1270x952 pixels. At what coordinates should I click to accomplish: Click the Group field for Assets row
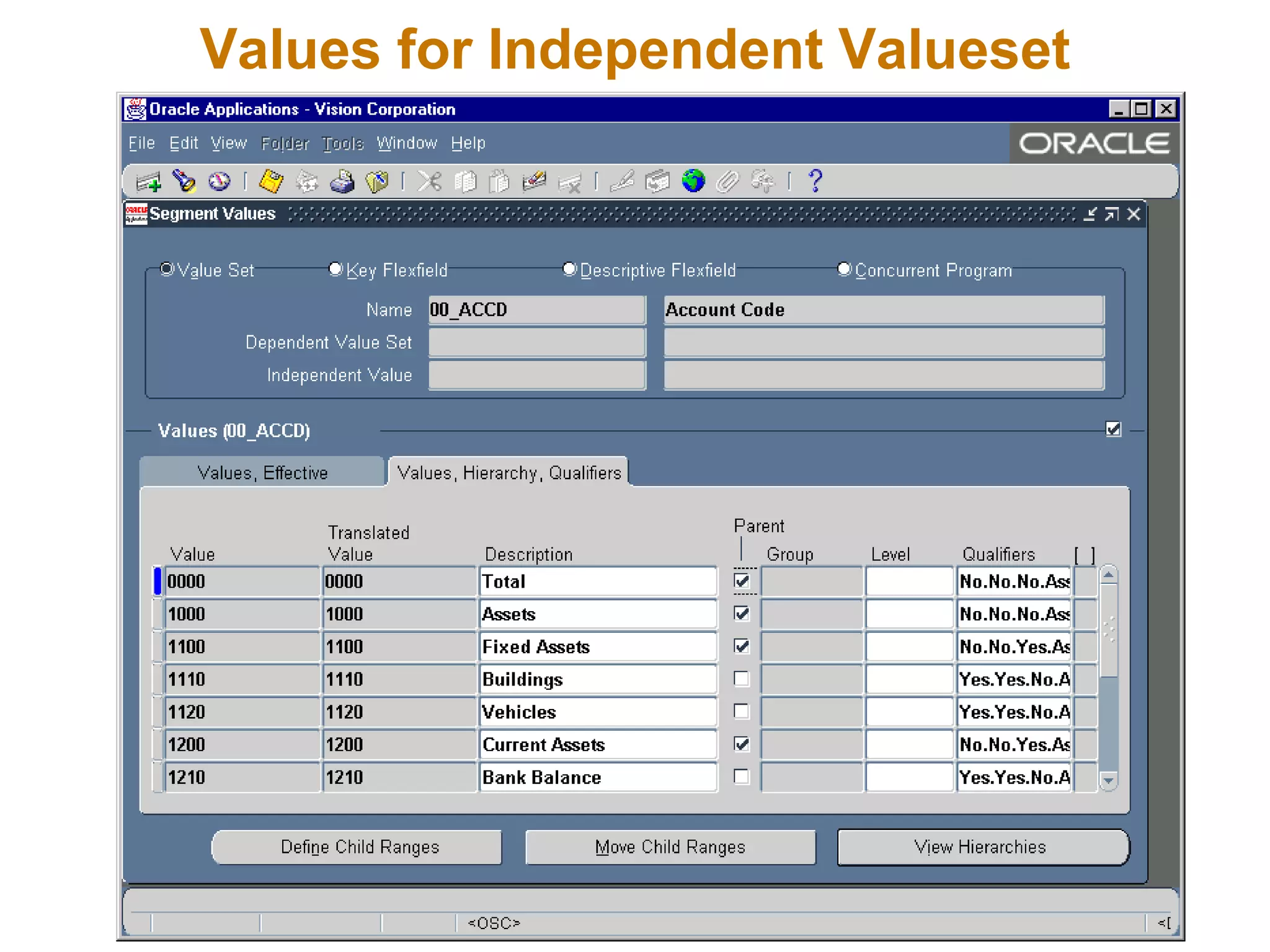pyautogui.click(x=811, y=614)
